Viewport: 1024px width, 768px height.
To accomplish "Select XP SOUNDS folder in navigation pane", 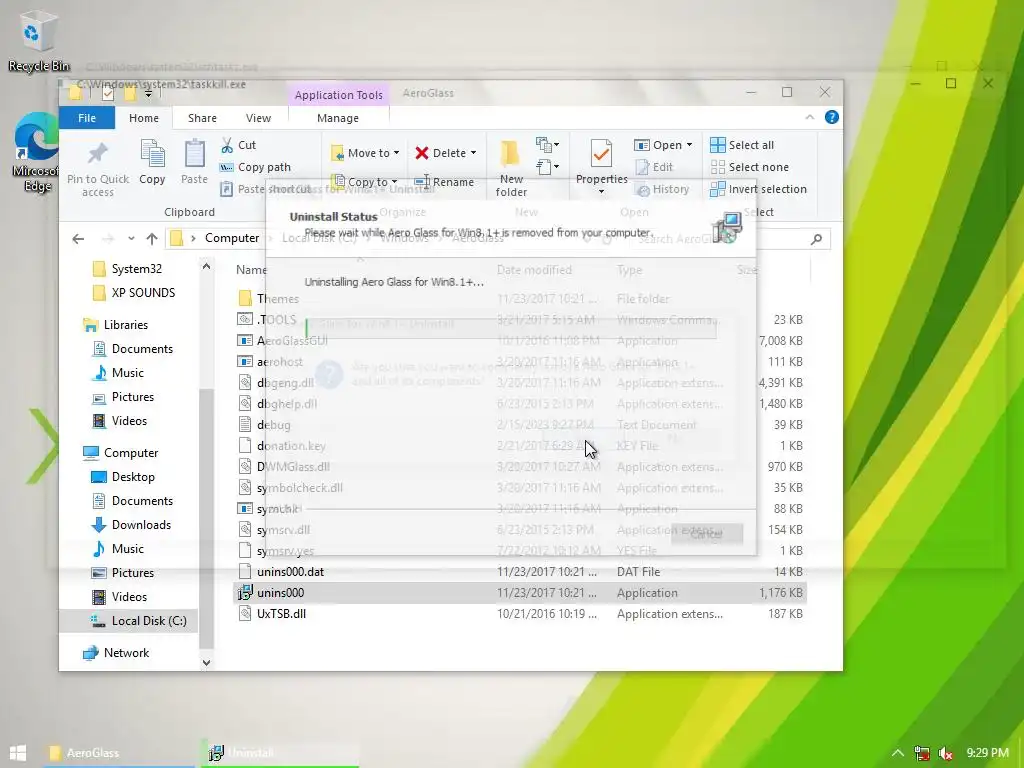I will tap(143, 293).
